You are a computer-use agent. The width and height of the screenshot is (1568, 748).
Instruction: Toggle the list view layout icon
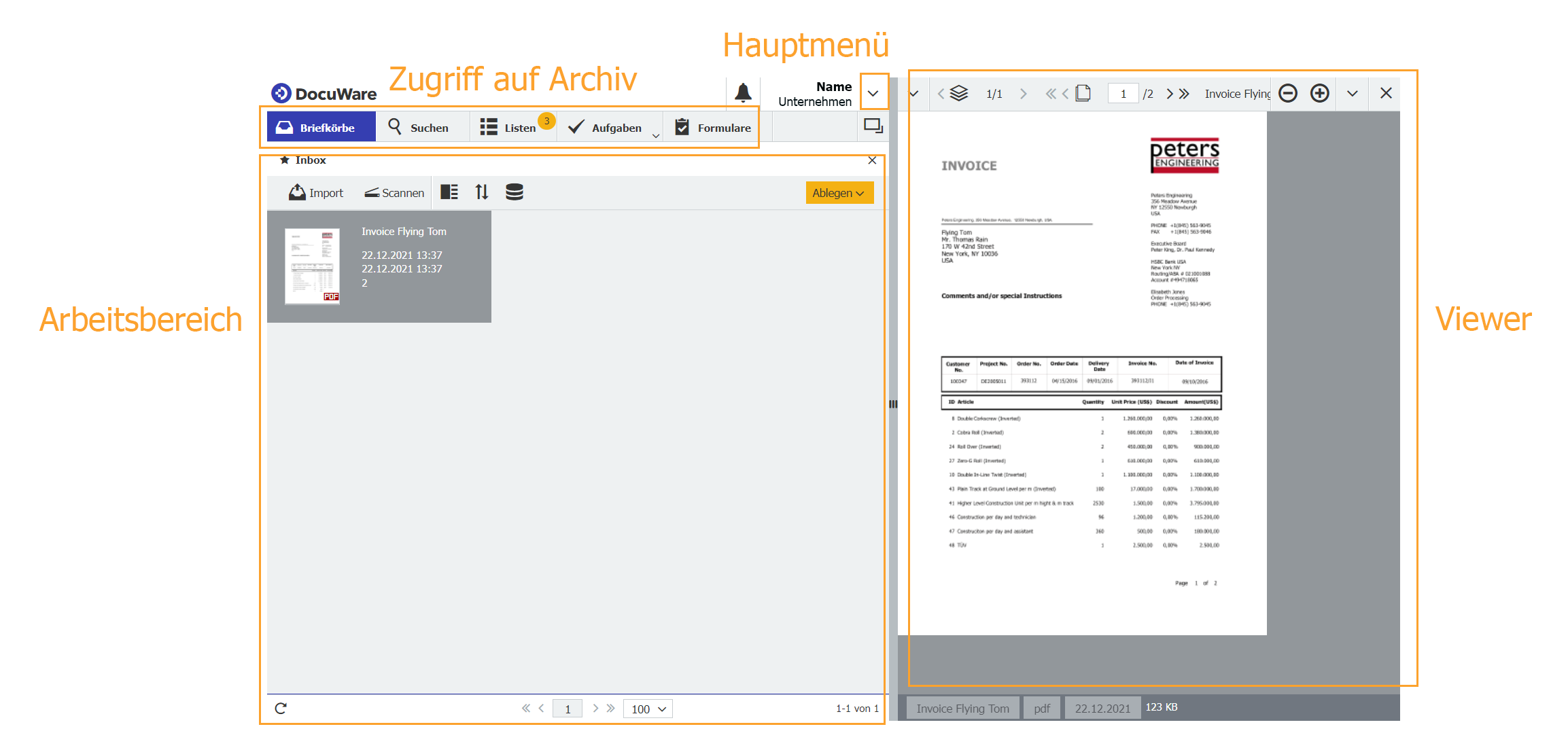(449, 192)
